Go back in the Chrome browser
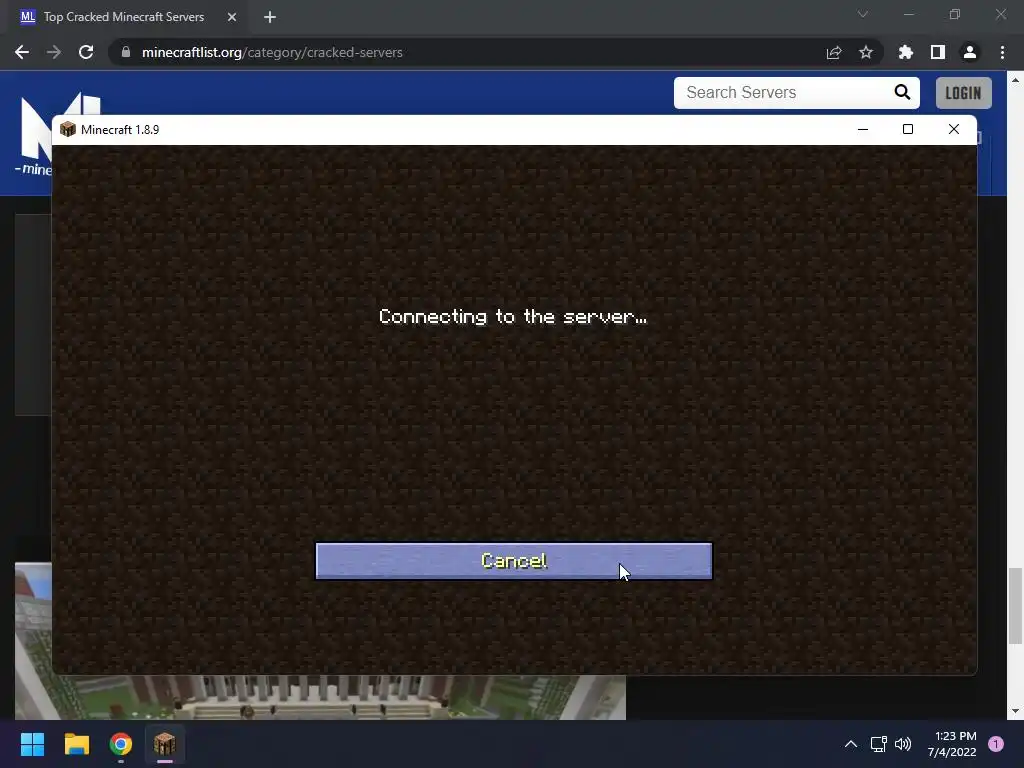The image size is (1024, 768). point(22,52)
